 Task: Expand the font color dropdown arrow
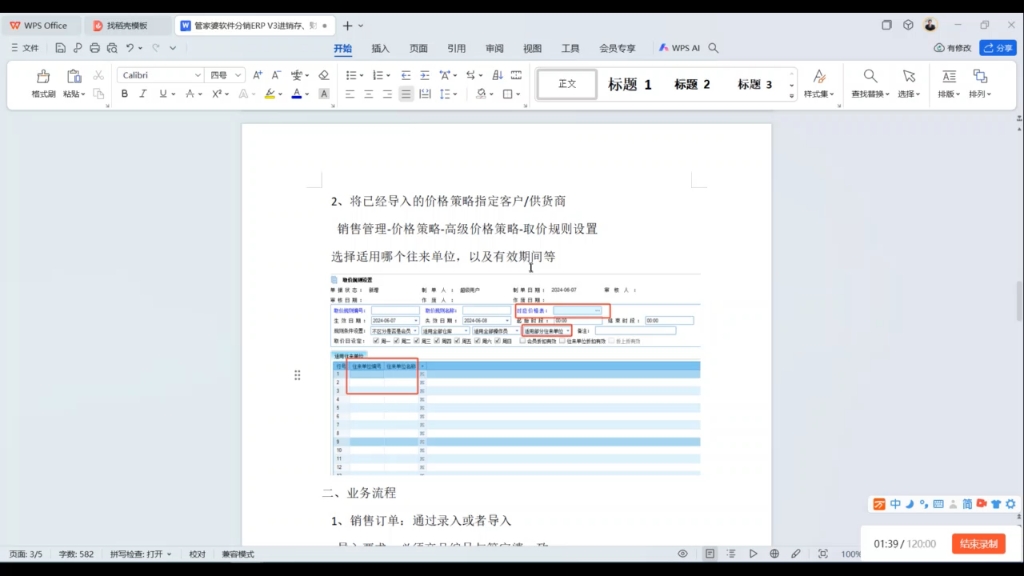[x=305, y=93]
